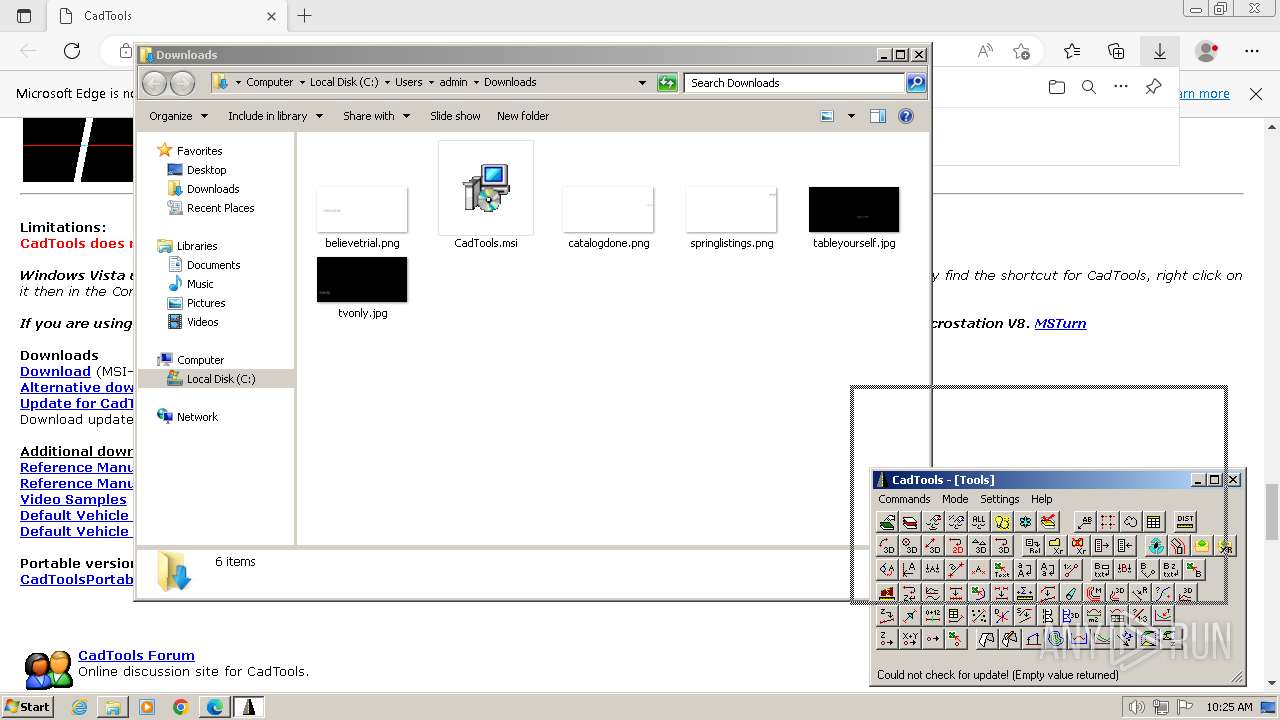Click the green refresh button in Explorer
1280x720 pixels.
point(667,83)
